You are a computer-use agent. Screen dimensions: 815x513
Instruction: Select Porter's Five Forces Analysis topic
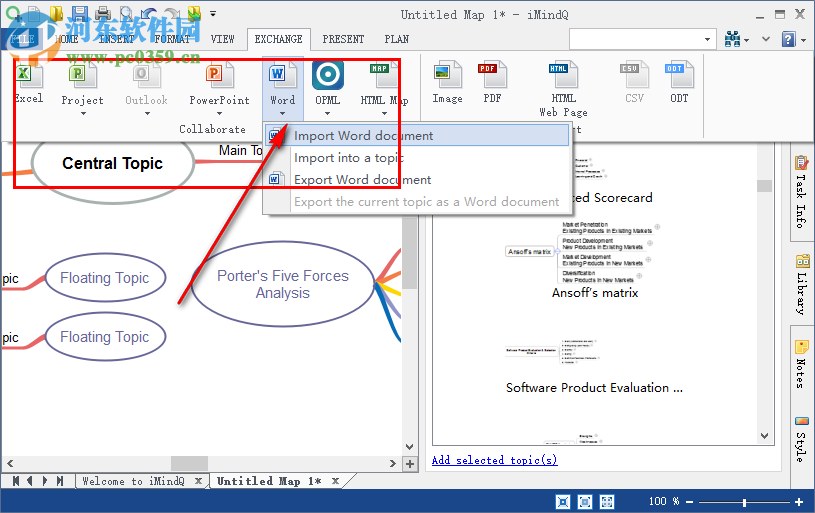283,284
